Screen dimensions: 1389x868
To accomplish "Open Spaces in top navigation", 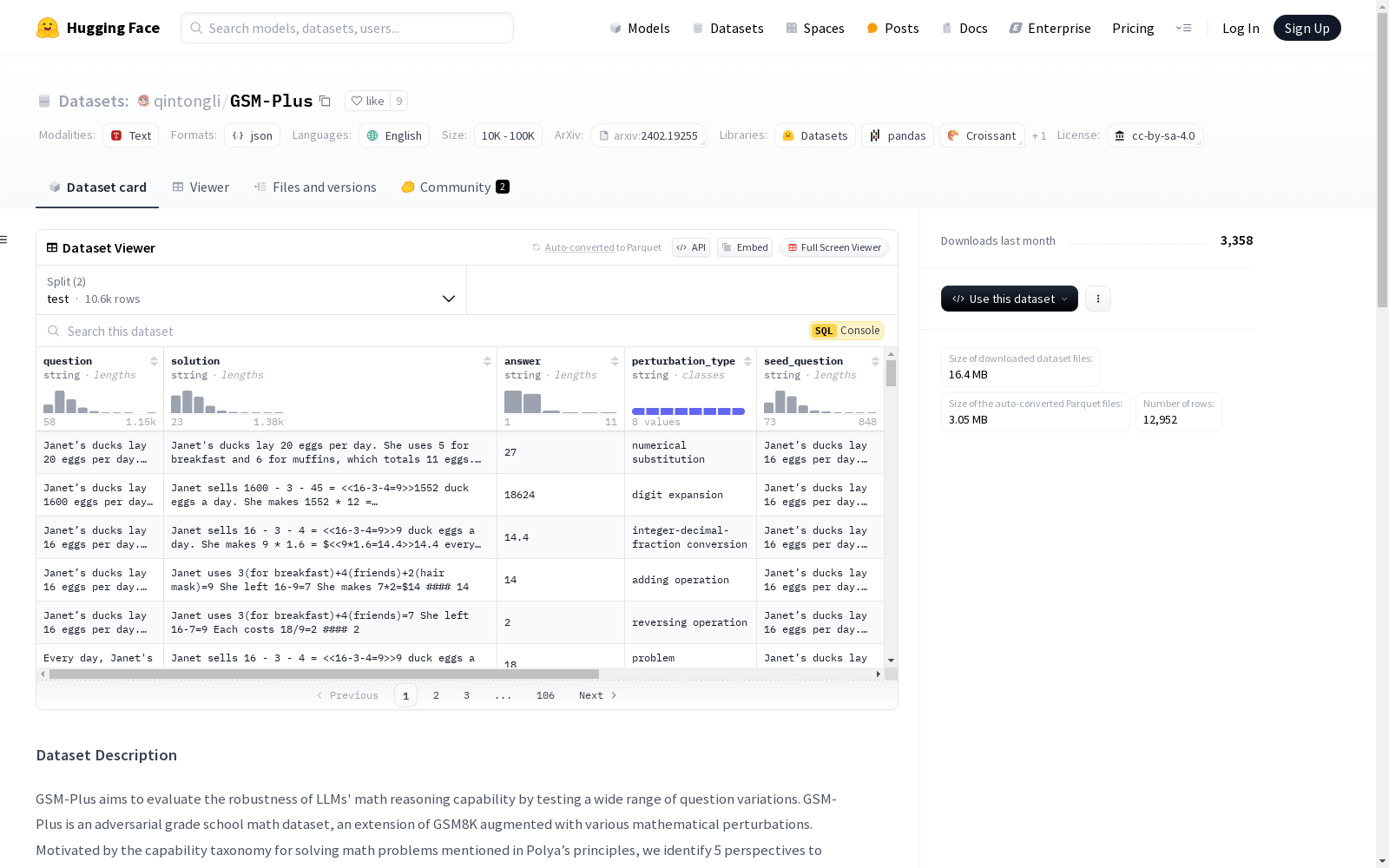I will coord(815,28).
